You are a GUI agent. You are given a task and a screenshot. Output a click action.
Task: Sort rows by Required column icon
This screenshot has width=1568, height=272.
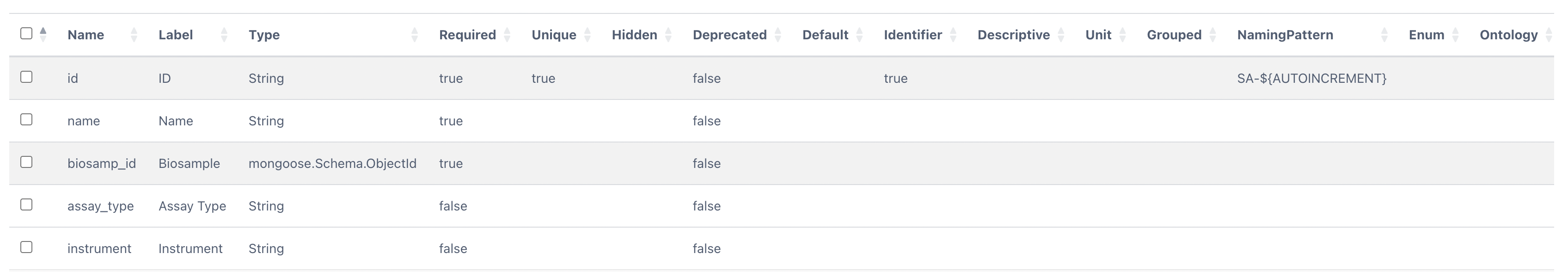[x=507, y=35]
